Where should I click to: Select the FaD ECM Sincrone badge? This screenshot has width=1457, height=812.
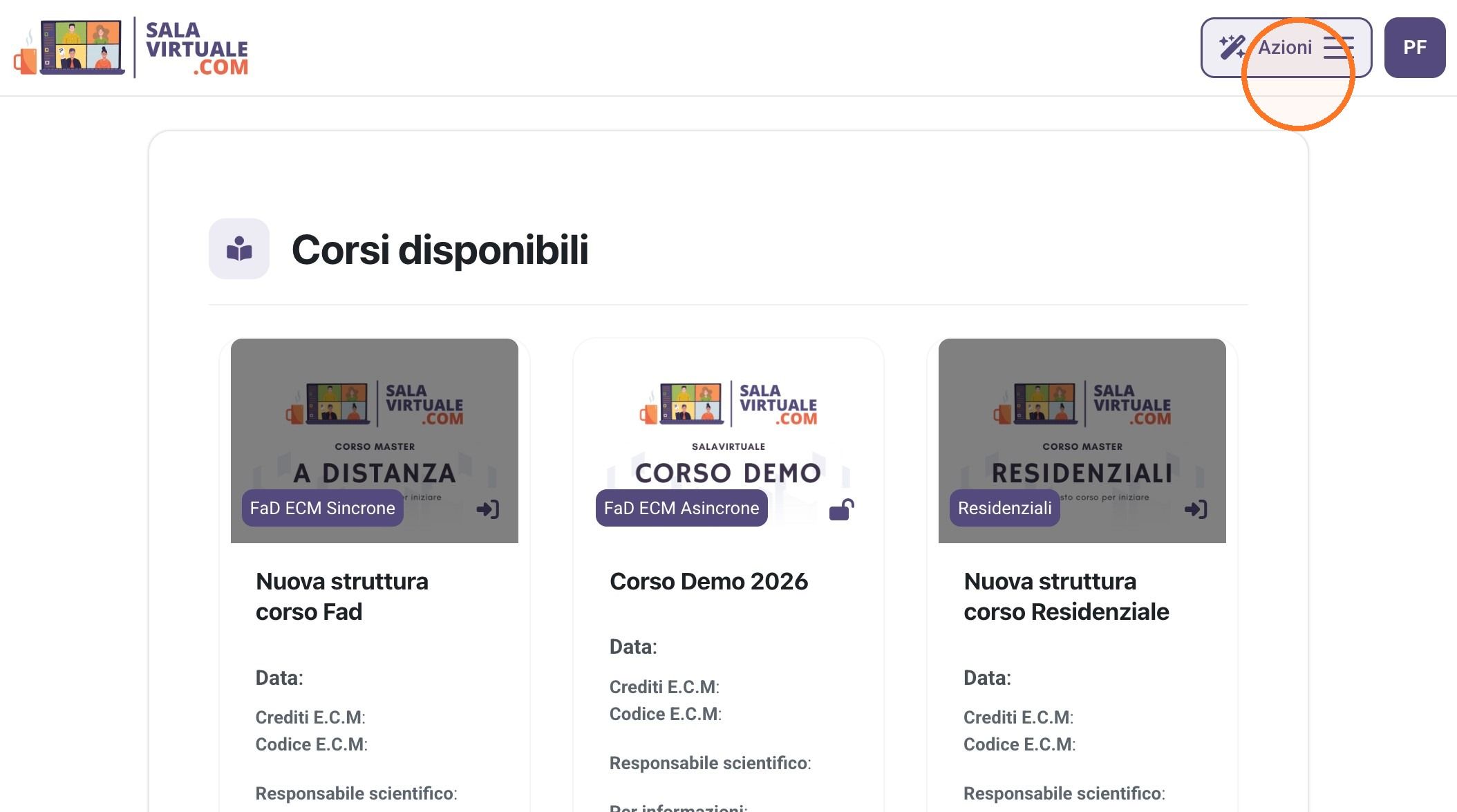click(x=323, y=508)
